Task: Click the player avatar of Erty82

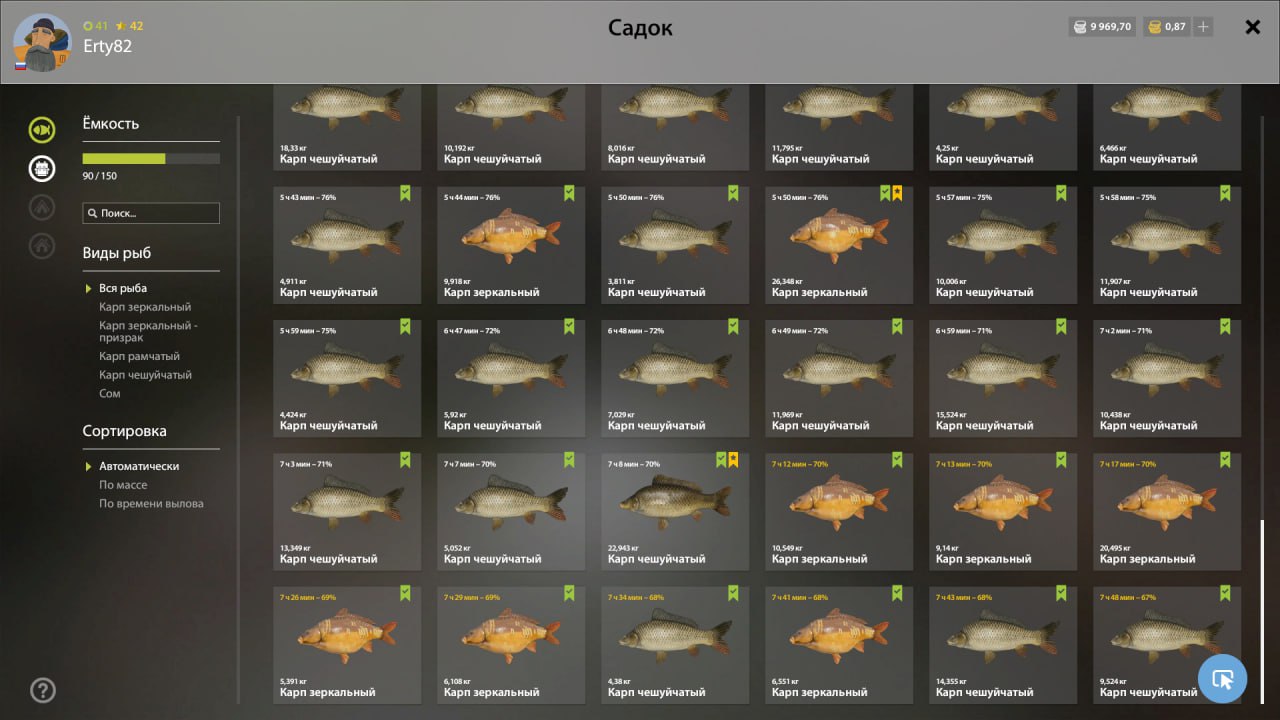Action: pyautogui.click(x=42, y=43)
